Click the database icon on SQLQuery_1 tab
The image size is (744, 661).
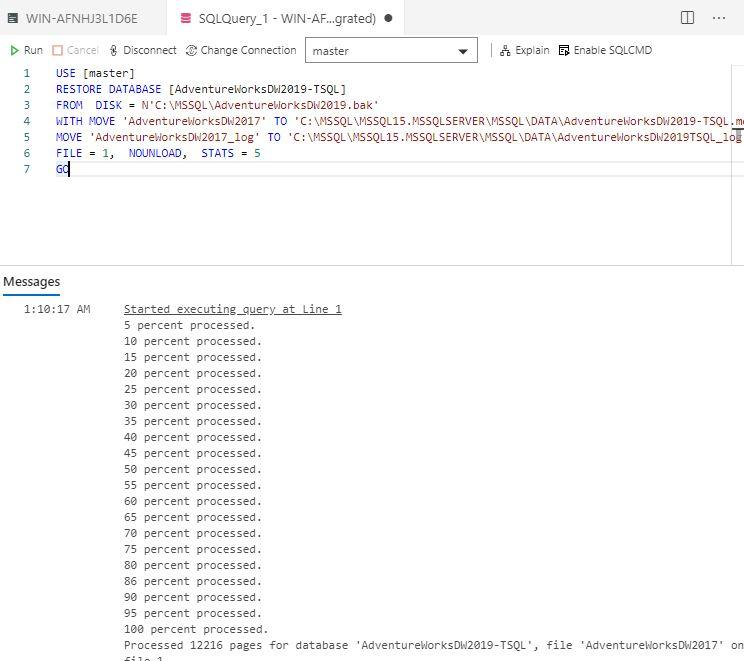coord(186,18)
